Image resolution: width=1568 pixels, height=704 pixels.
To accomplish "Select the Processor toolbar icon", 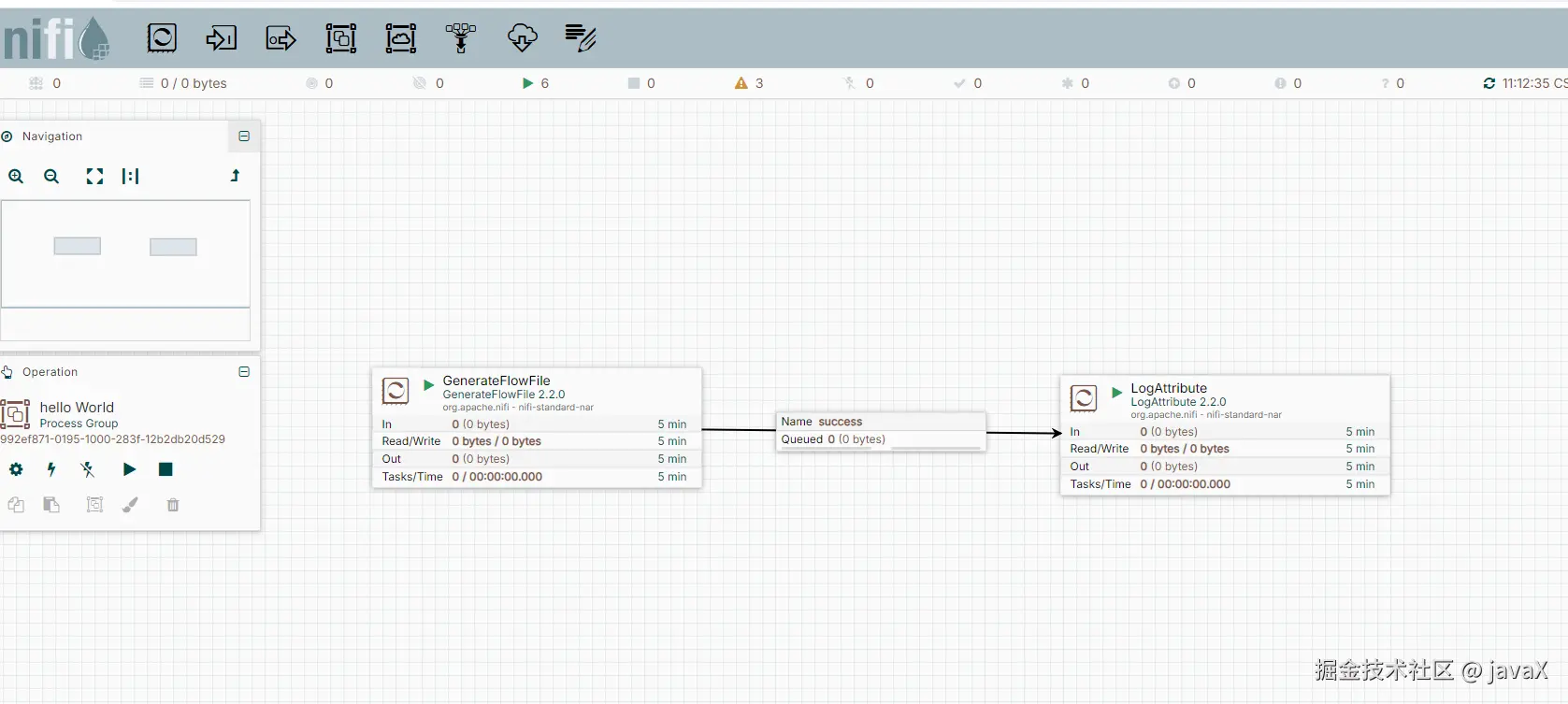I will tap(162, 38).
